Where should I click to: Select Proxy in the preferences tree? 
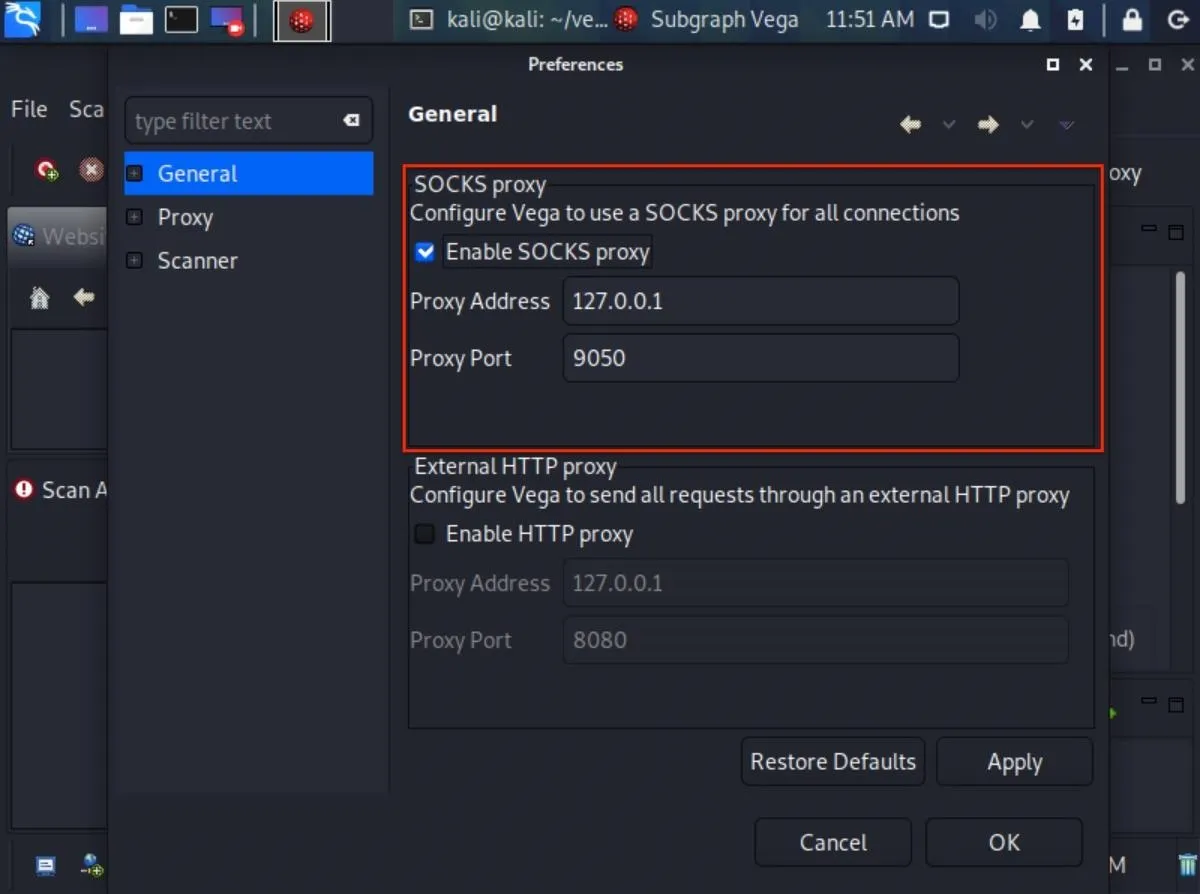185,217
